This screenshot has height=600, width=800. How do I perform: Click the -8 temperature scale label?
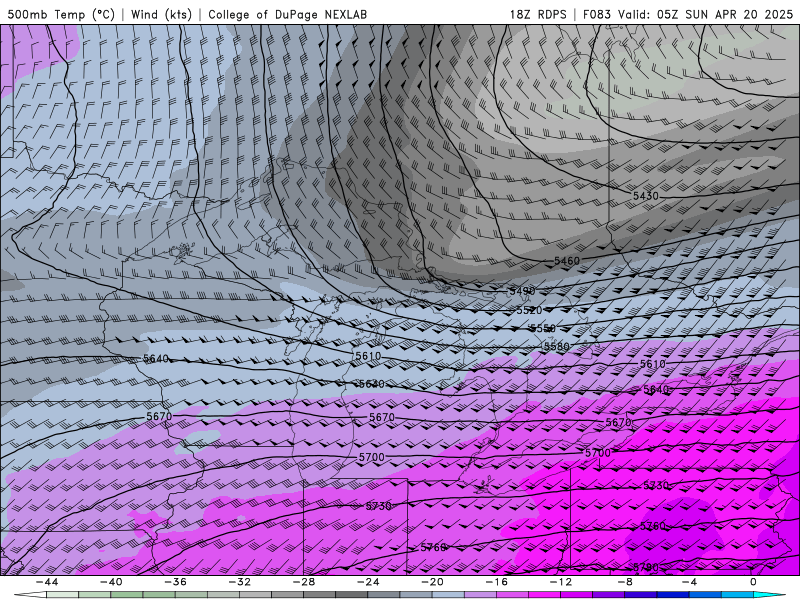coord(625,582)
